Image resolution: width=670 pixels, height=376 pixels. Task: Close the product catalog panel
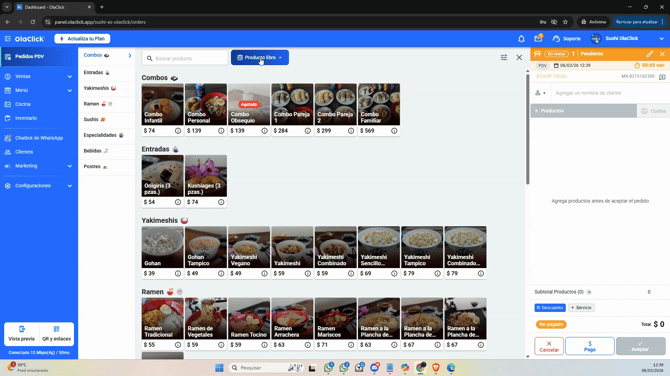pos(519,57)
